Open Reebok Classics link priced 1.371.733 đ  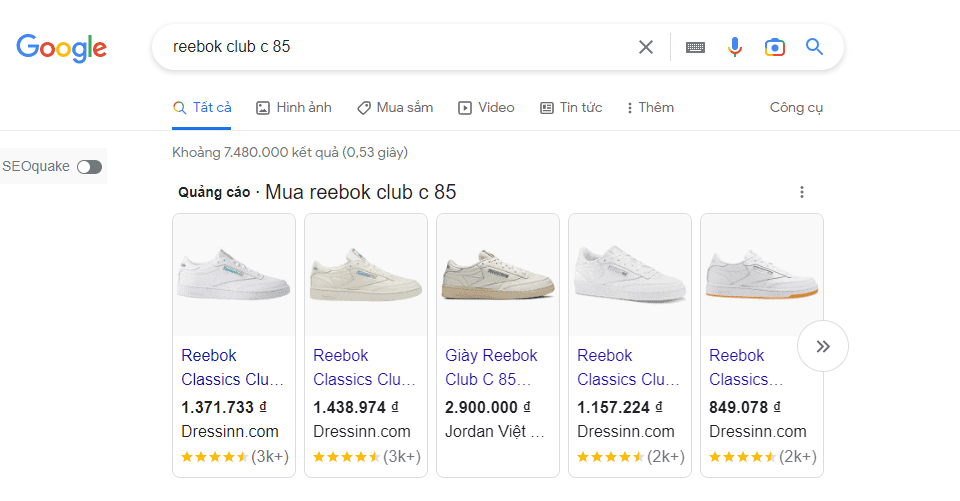pyautogui.click(x=233, y=367)
